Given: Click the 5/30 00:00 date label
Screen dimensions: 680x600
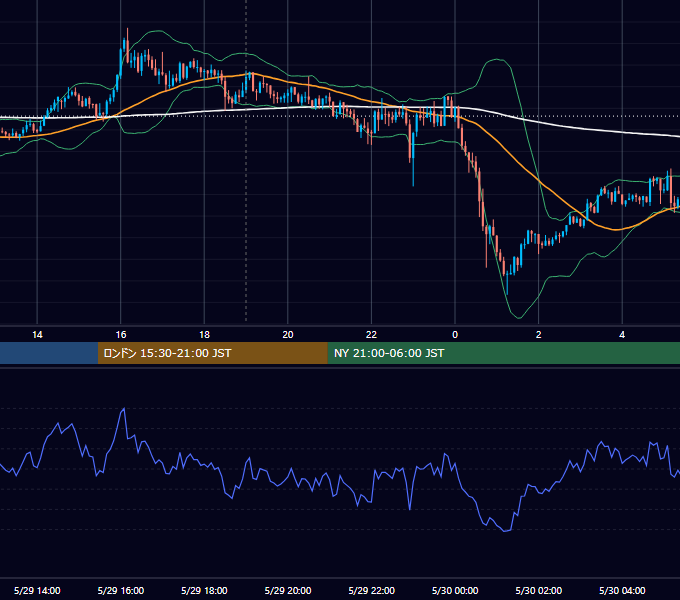Looking at the screenshot, I should click(455, 590).
